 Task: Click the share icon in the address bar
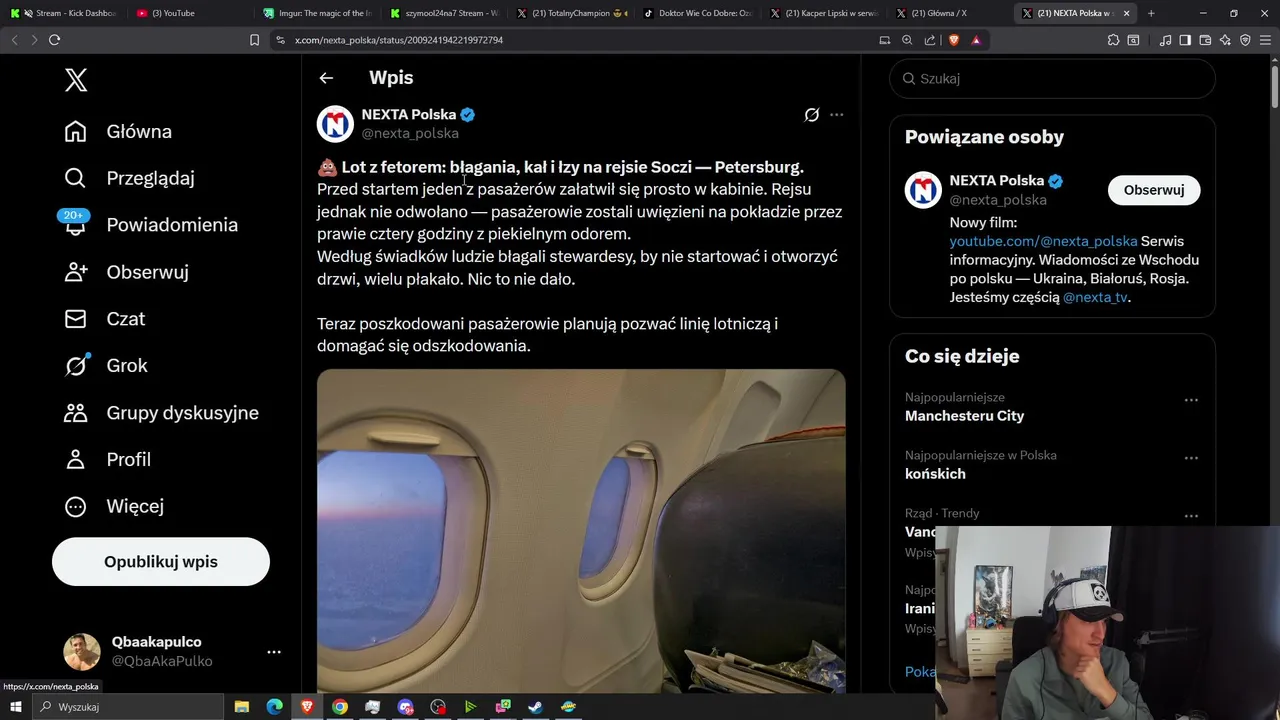930,40
